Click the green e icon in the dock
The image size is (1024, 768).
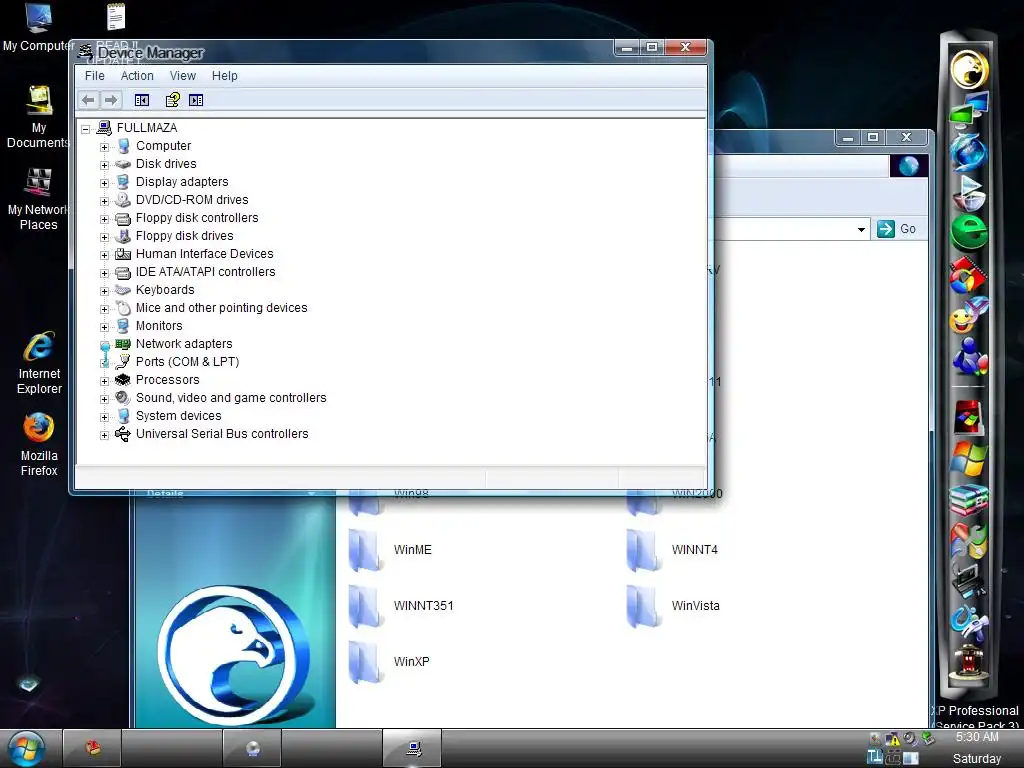pos(968,232)
